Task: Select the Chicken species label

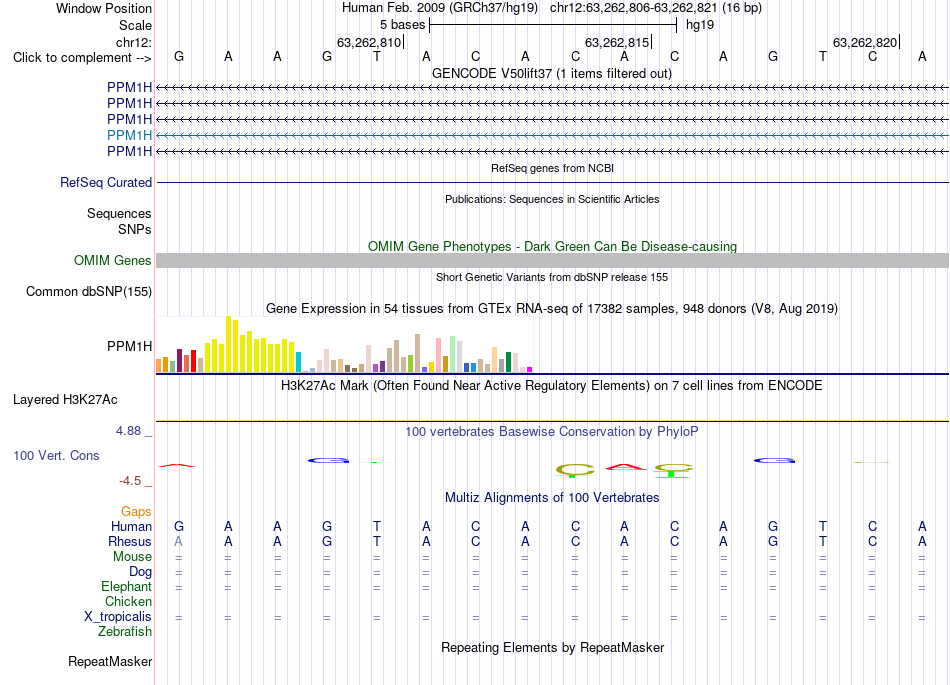Action: coord(128,601)
